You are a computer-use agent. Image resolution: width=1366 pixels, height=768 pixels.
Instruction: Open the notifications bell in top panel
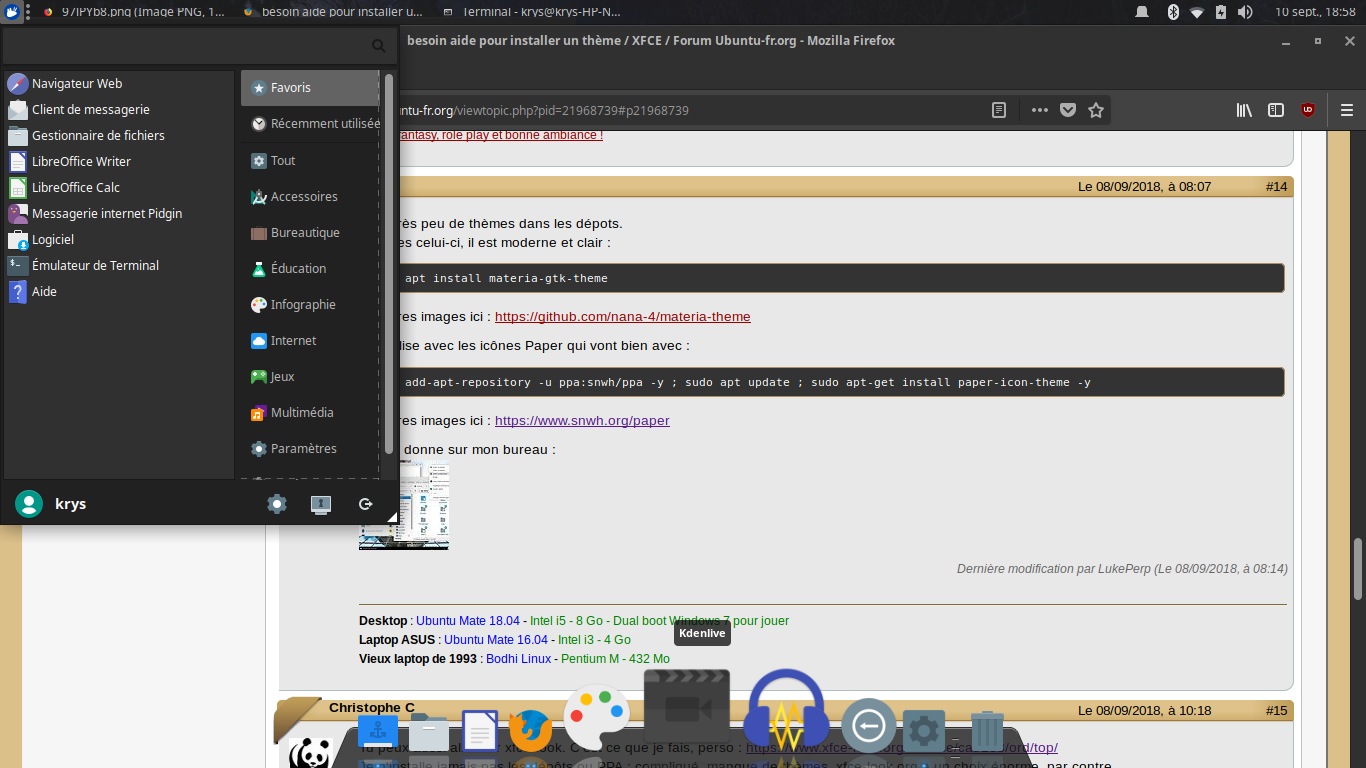pos(1143,12)
